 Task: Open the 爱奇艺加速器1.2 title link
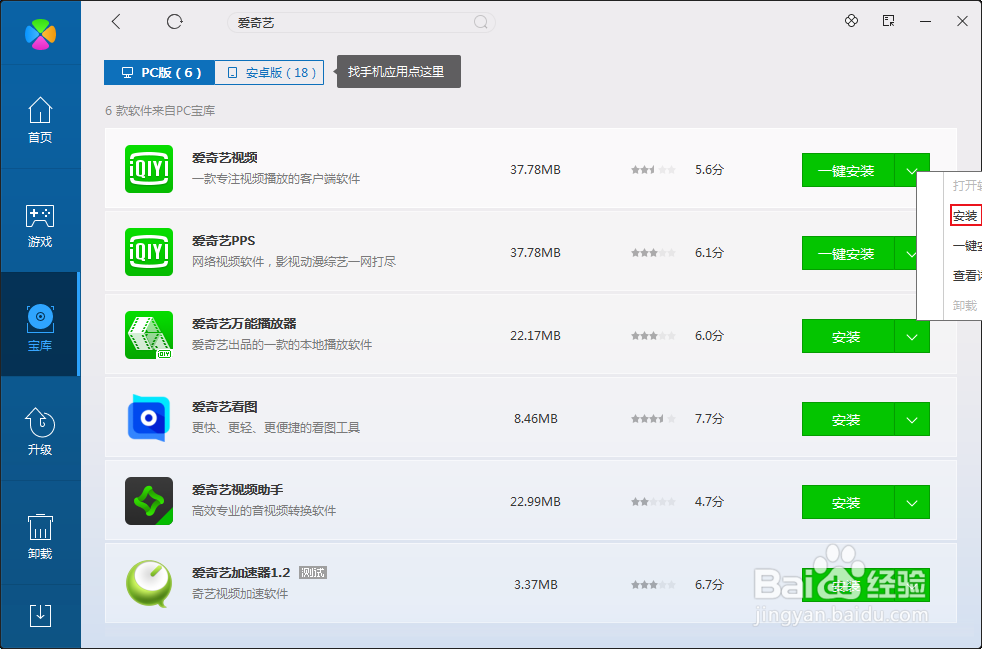(x=241, y=573)
